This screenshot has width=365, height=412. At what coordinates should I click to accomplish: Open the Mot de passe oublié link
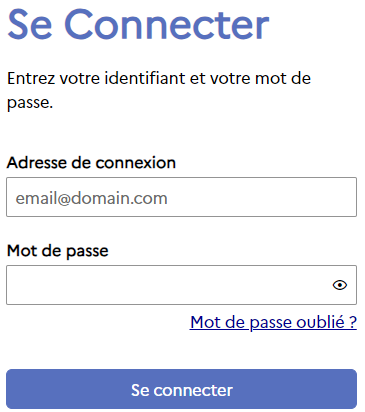(273, 322)
